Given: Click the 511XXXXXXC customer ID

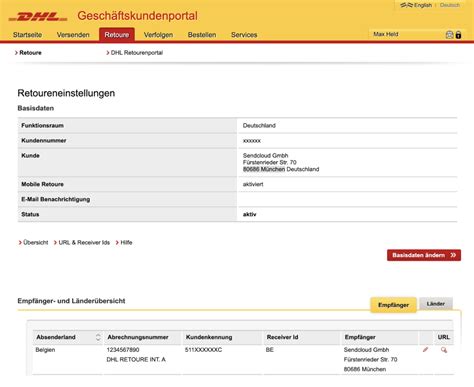Looking at the screenshot, I should 203,350.
